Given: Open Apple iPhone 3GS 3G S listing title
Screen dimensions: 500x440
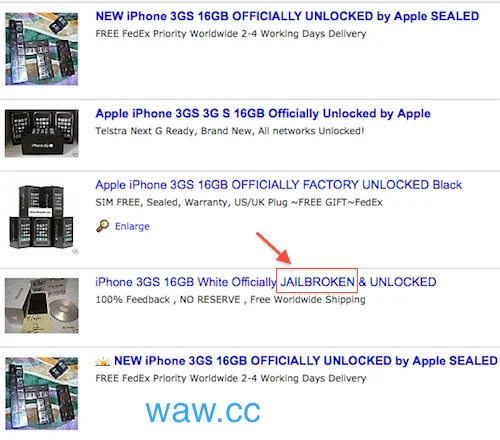Looking at the screenshot, I should (x=263, y=114).
